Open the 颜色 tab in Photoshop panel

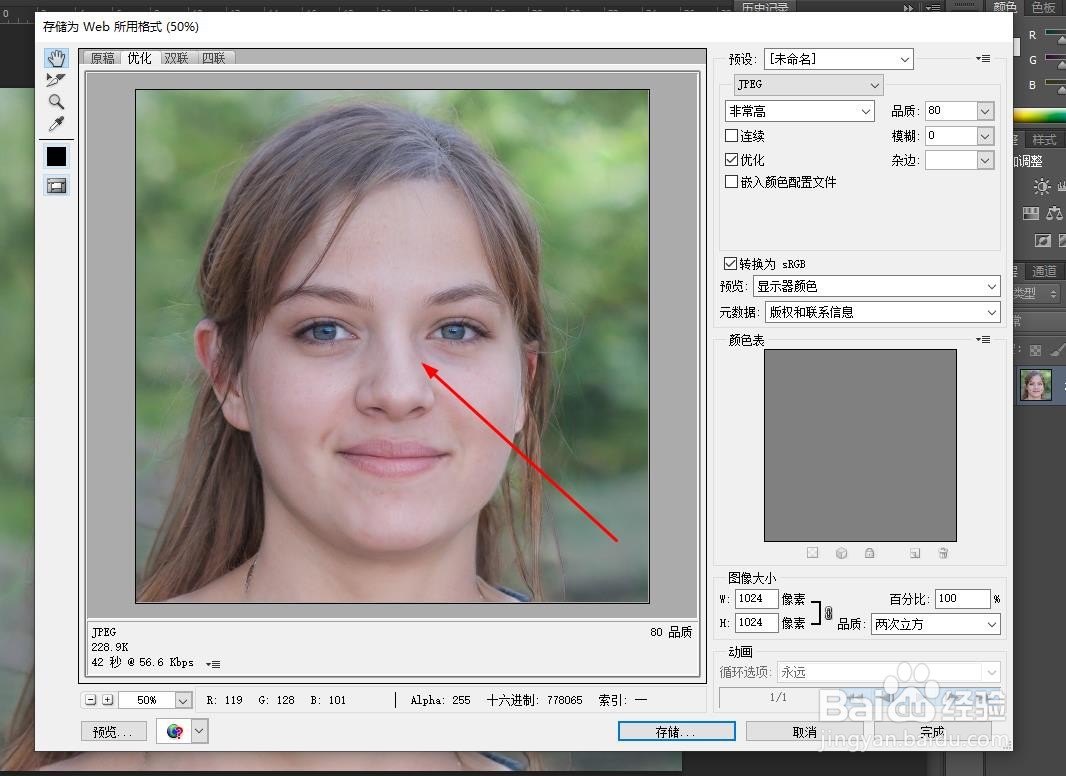pos(1004,7)
